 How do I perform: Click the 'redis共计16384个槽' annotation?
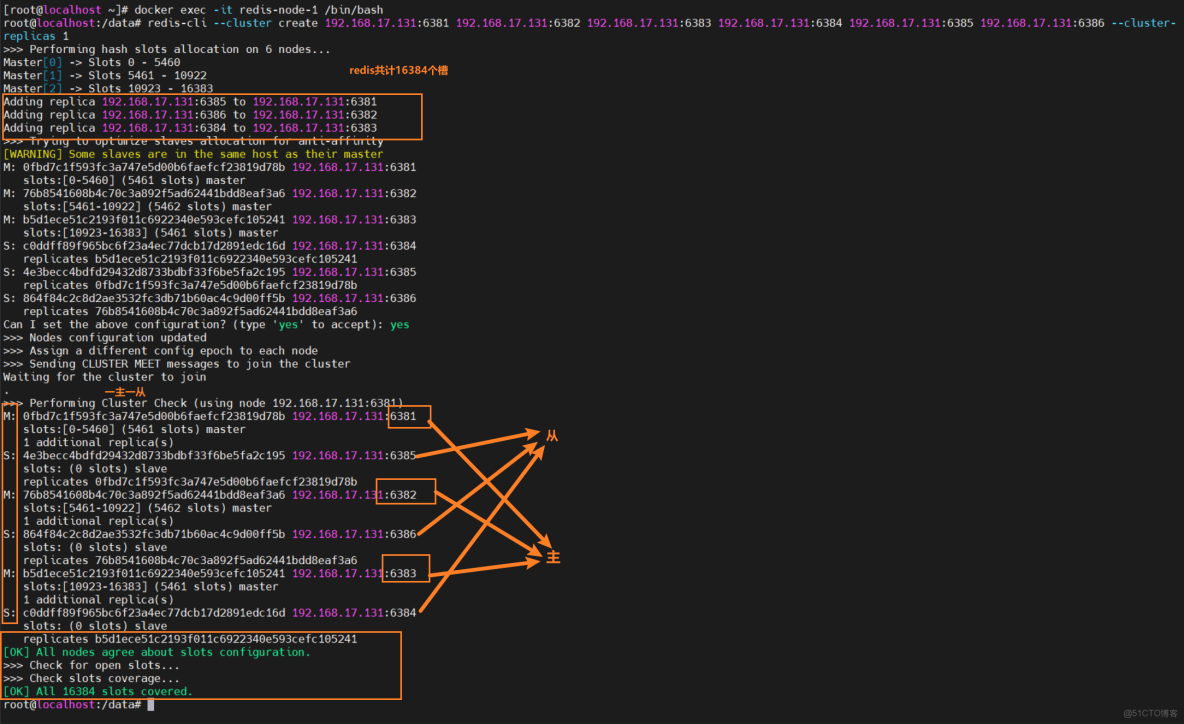point(401,71)
